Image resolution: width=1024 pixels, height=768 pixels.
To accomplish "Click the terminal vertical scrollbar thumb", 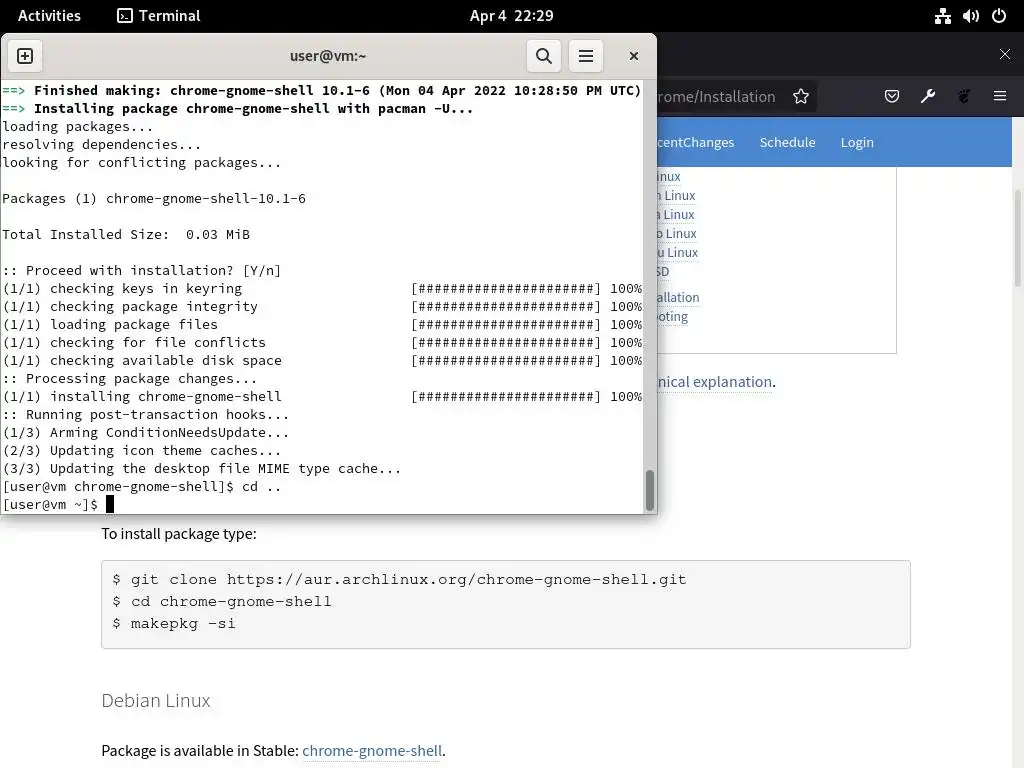I will coord(649,490).
